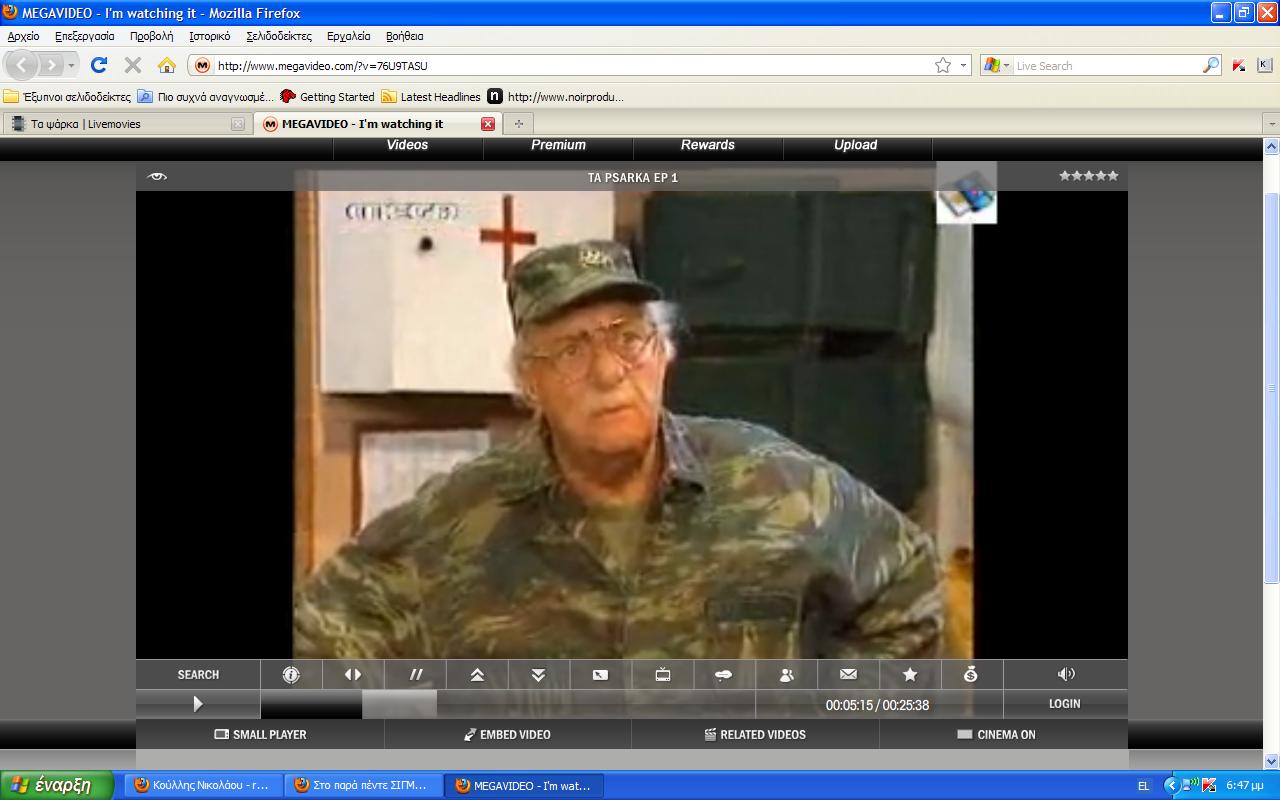
Task: Reload the page with the refresh icon
Action: (x=98, y=65)
